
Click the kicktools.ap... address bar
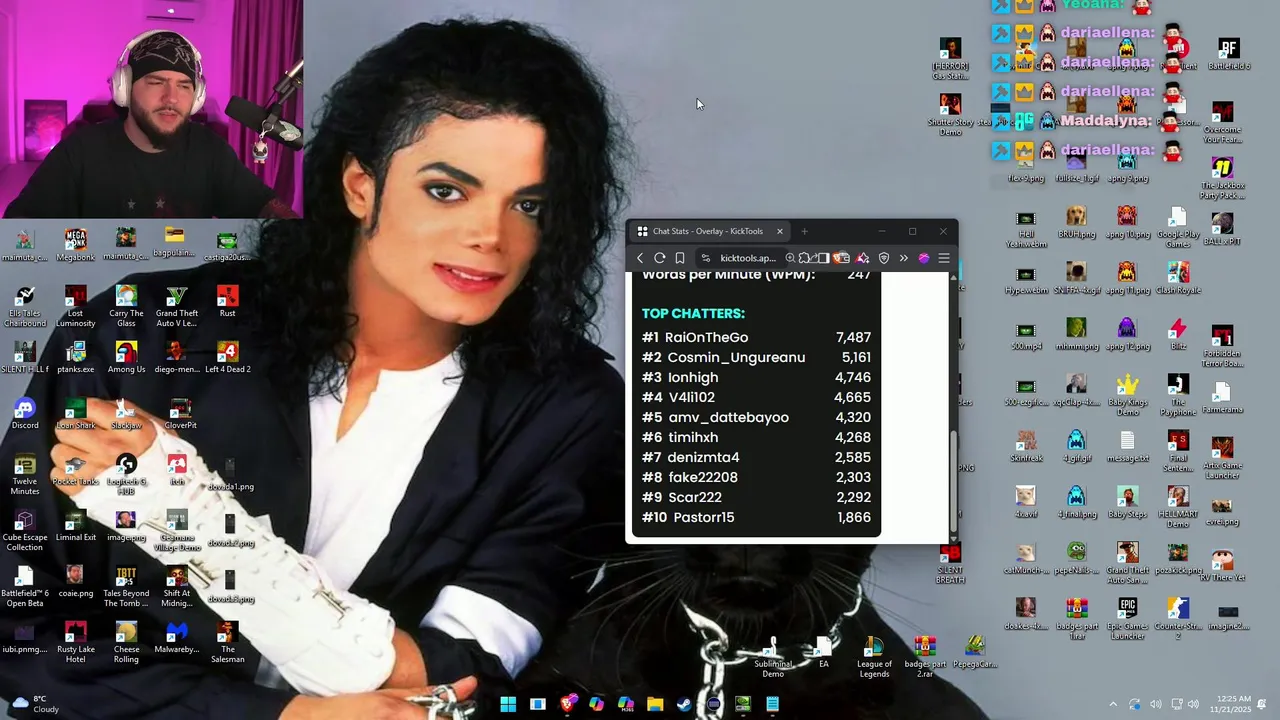click(747, 258)
